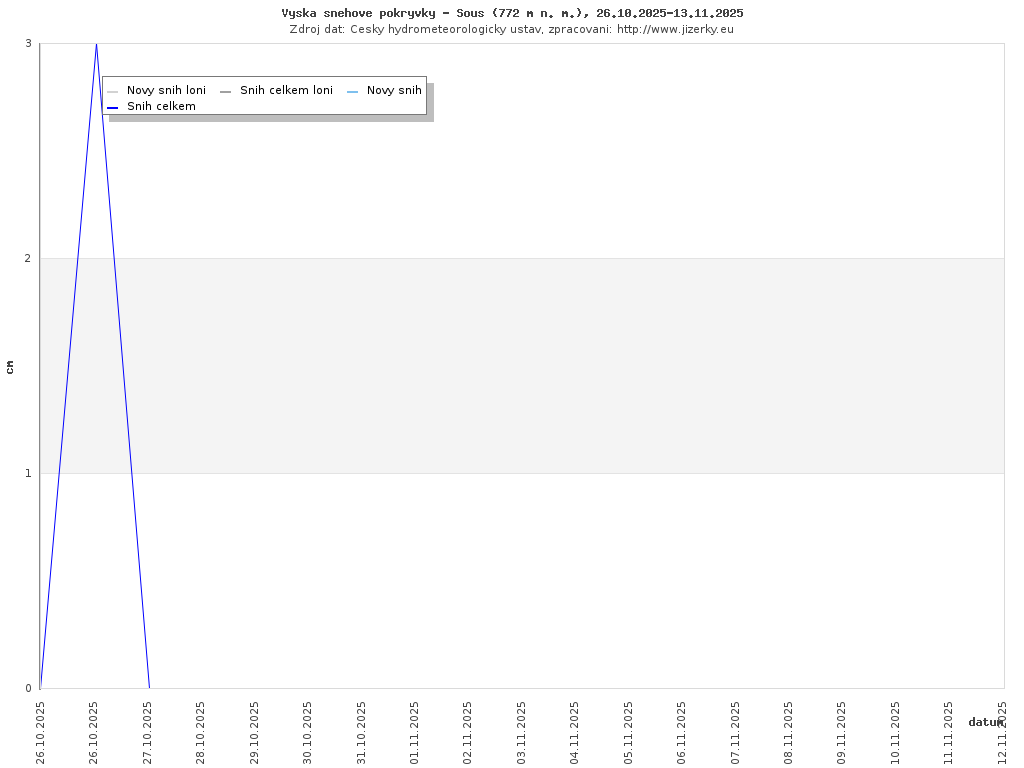Click the peak of the blue snow line
Screen dimensions: 1024x768
coord(96,45)
